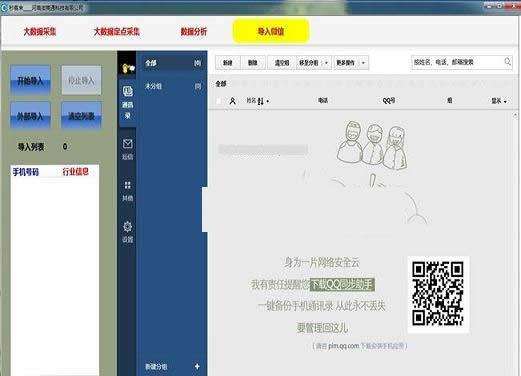Switch to the 大数据定点采集 tab
This screenshot has width=521, height=376.
click(x=117, y=32)
